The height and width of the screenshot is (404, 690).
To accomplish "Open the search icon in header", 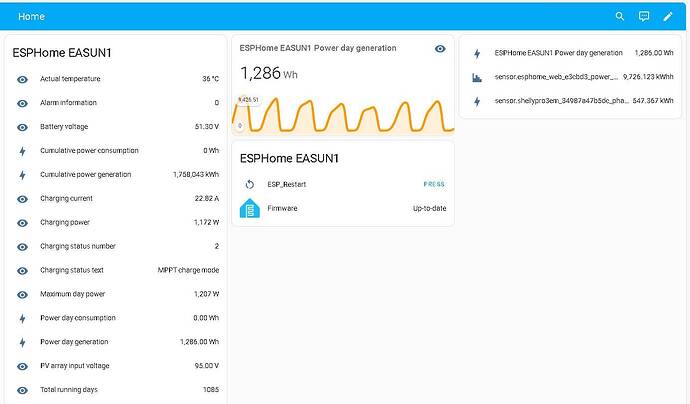I will (620, 16).
